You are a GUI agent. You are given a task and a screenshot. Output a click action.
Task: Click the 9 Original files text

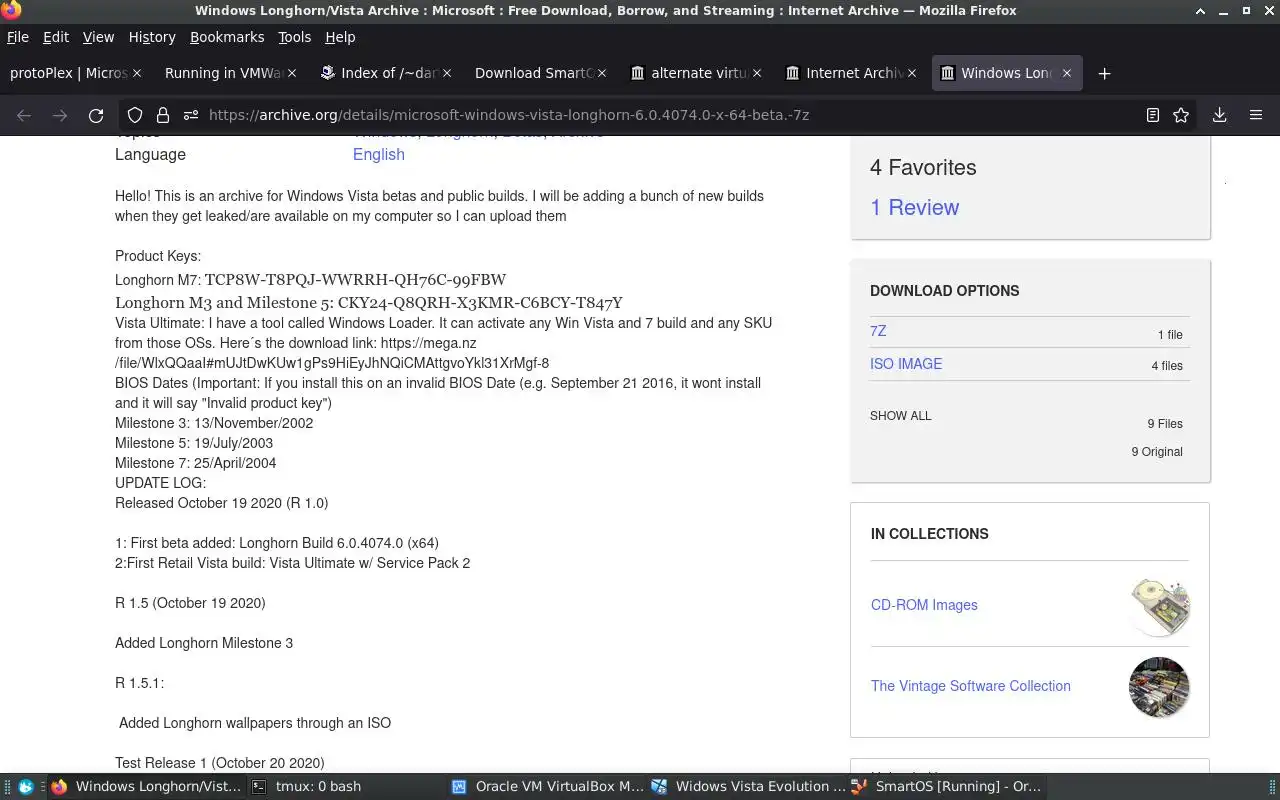1157,452
